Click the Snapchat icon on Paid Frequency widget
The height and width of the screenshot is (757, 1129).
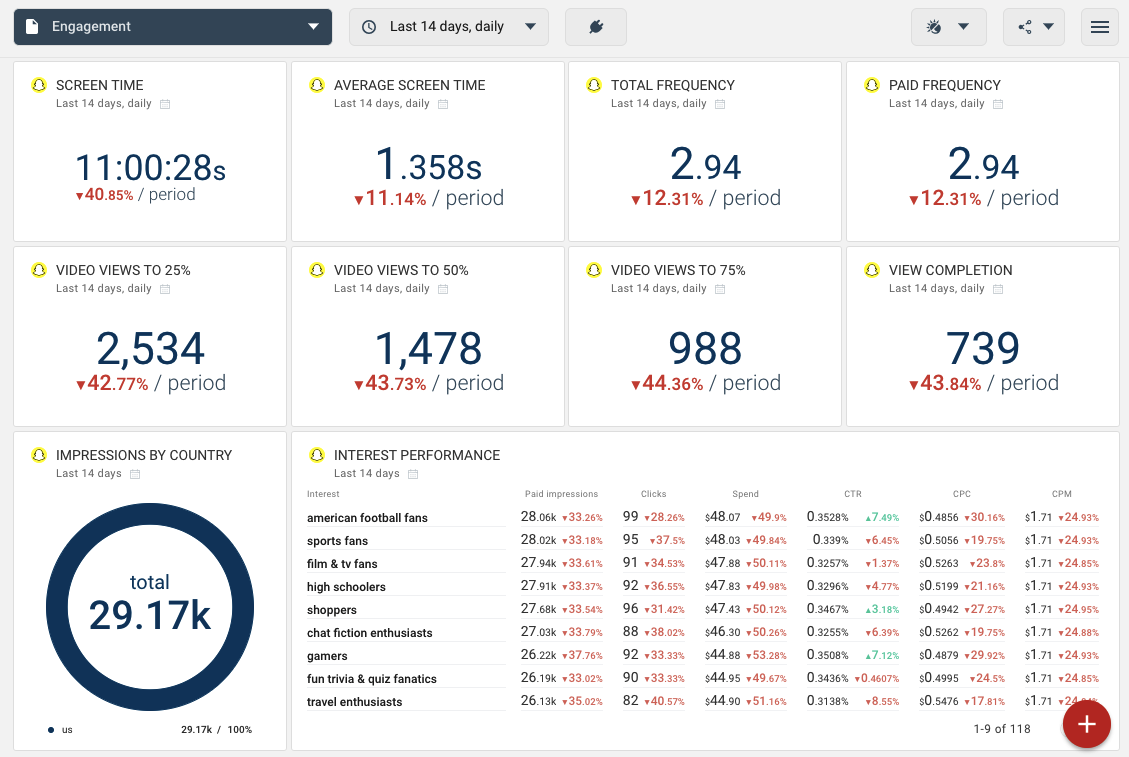click(872, 85)
